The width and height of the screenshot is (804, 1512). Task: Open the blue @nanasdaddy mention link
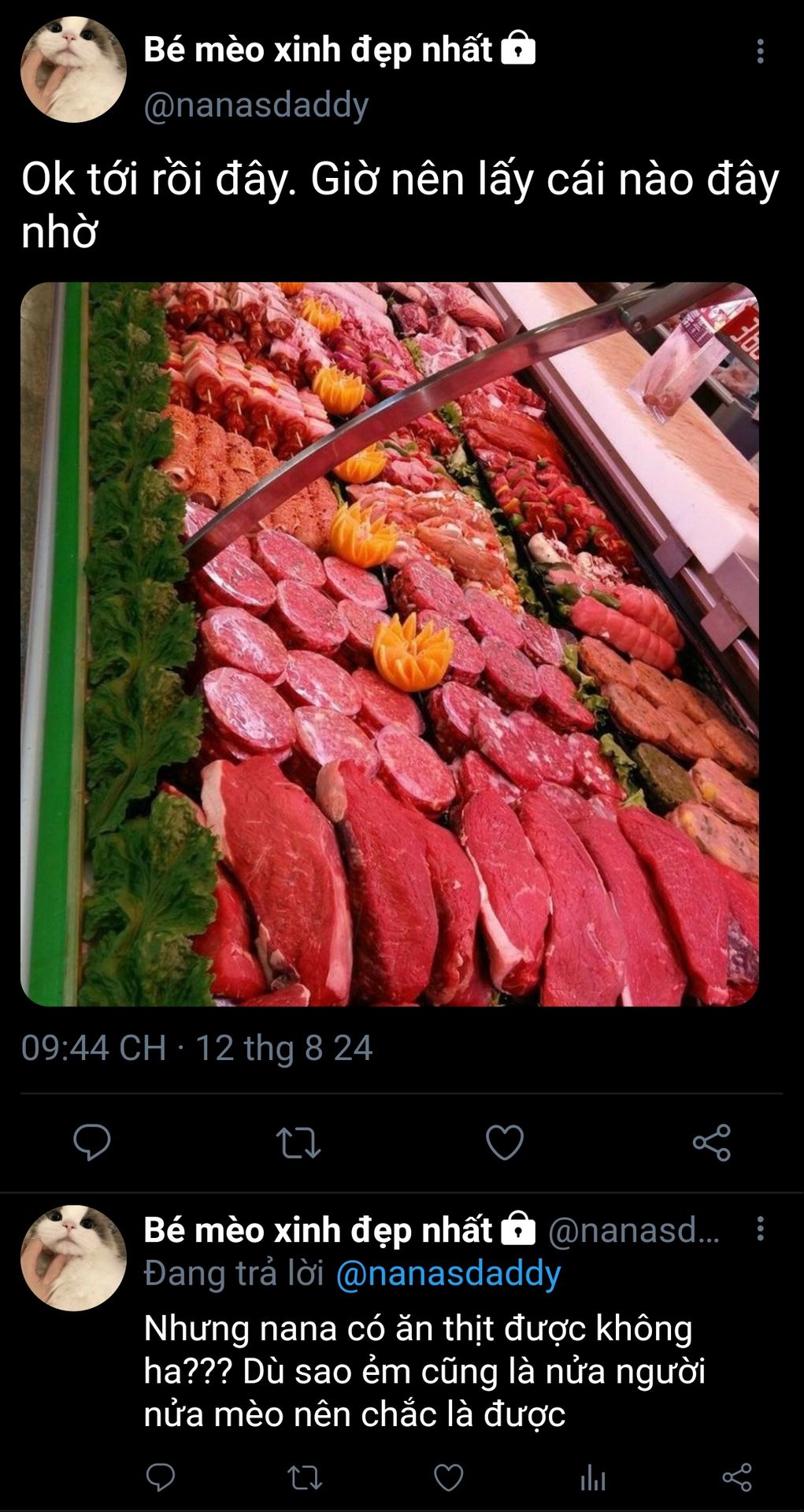[448, 1273]
